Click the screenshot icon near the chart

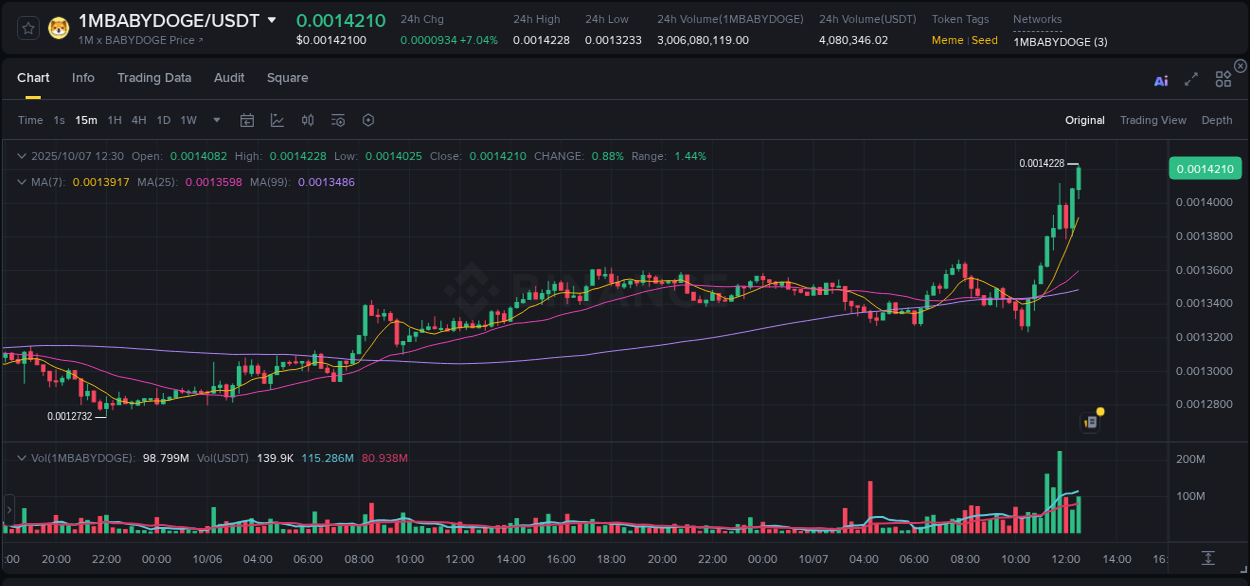(1090, 421)
